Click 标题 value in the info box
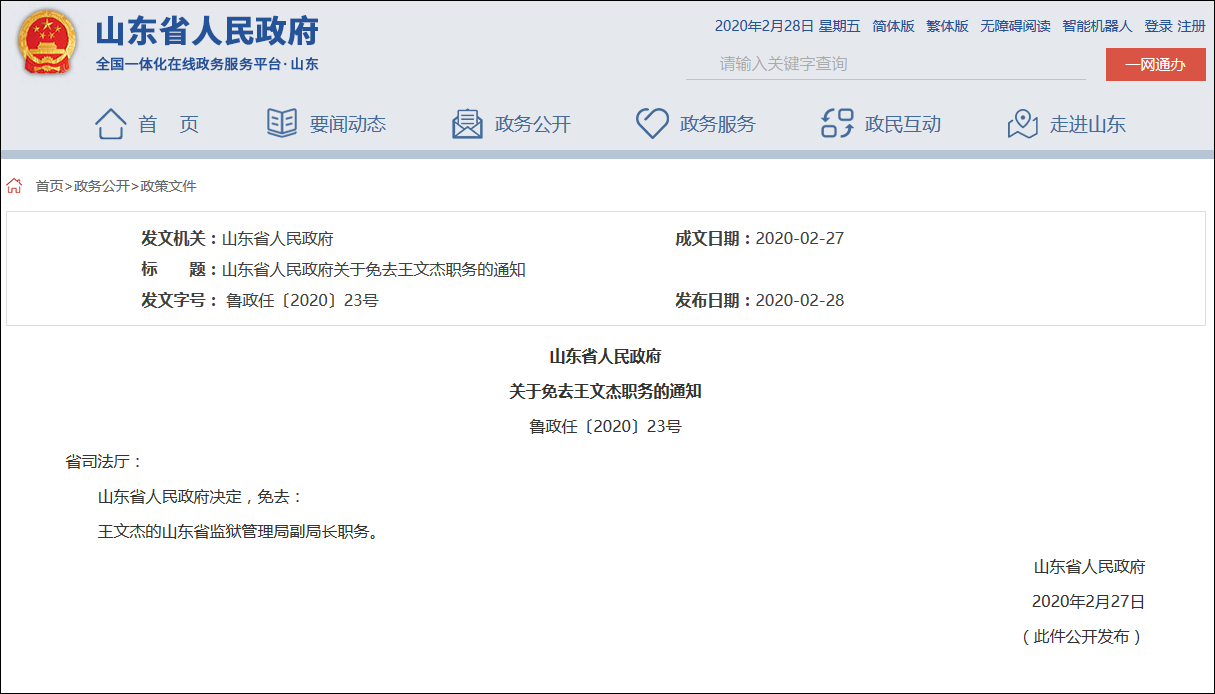Viewport: 1215px width, 694px height. point(373,270)
